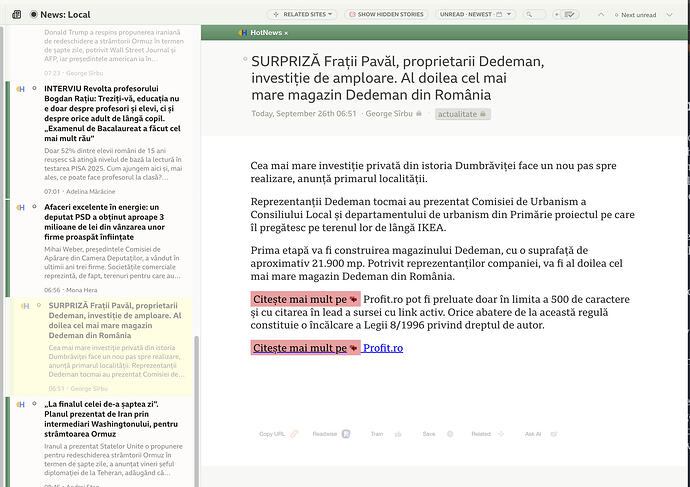This screenshot has height=487, width=690.
Task: Click HotNews favicon beside La finalul celei story
Action: point(21,404)
